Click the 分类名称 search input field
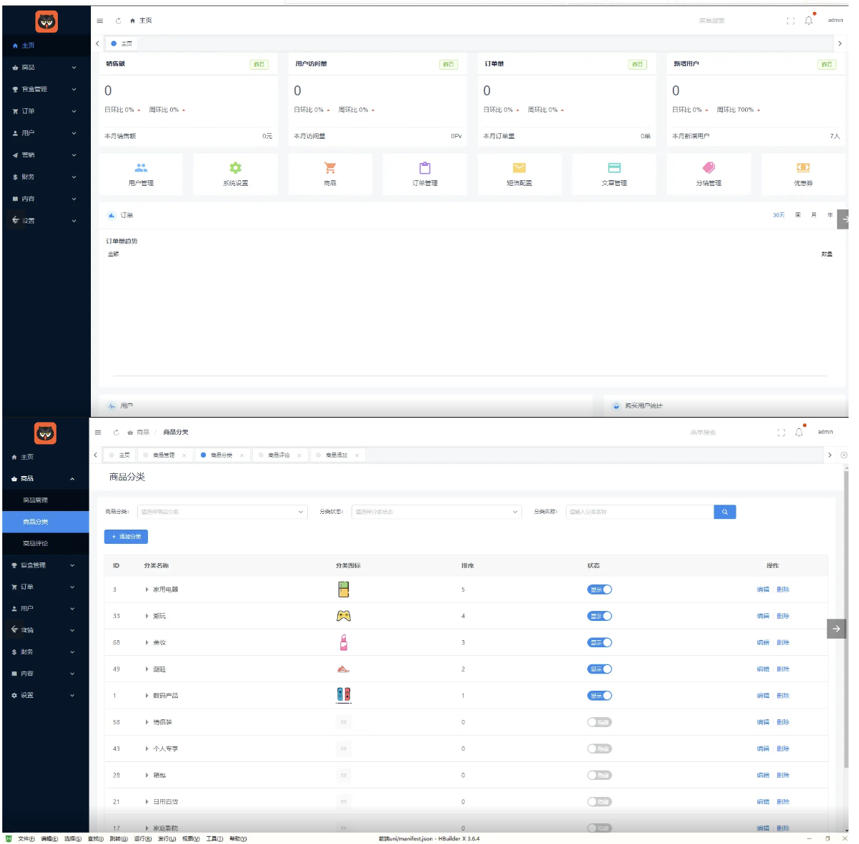 639,512
